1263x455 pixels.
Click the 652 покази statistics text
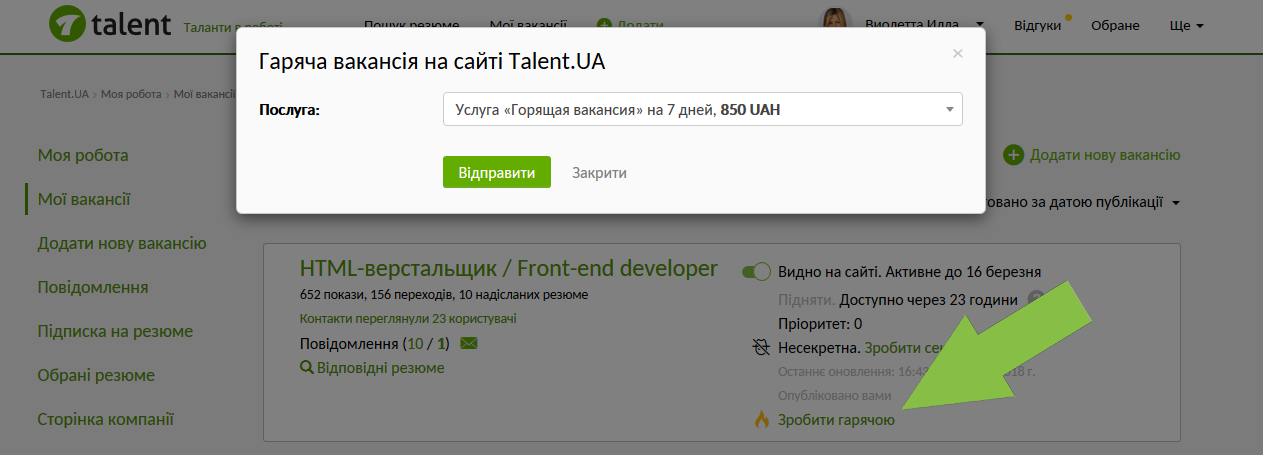[x=332, y=295]
